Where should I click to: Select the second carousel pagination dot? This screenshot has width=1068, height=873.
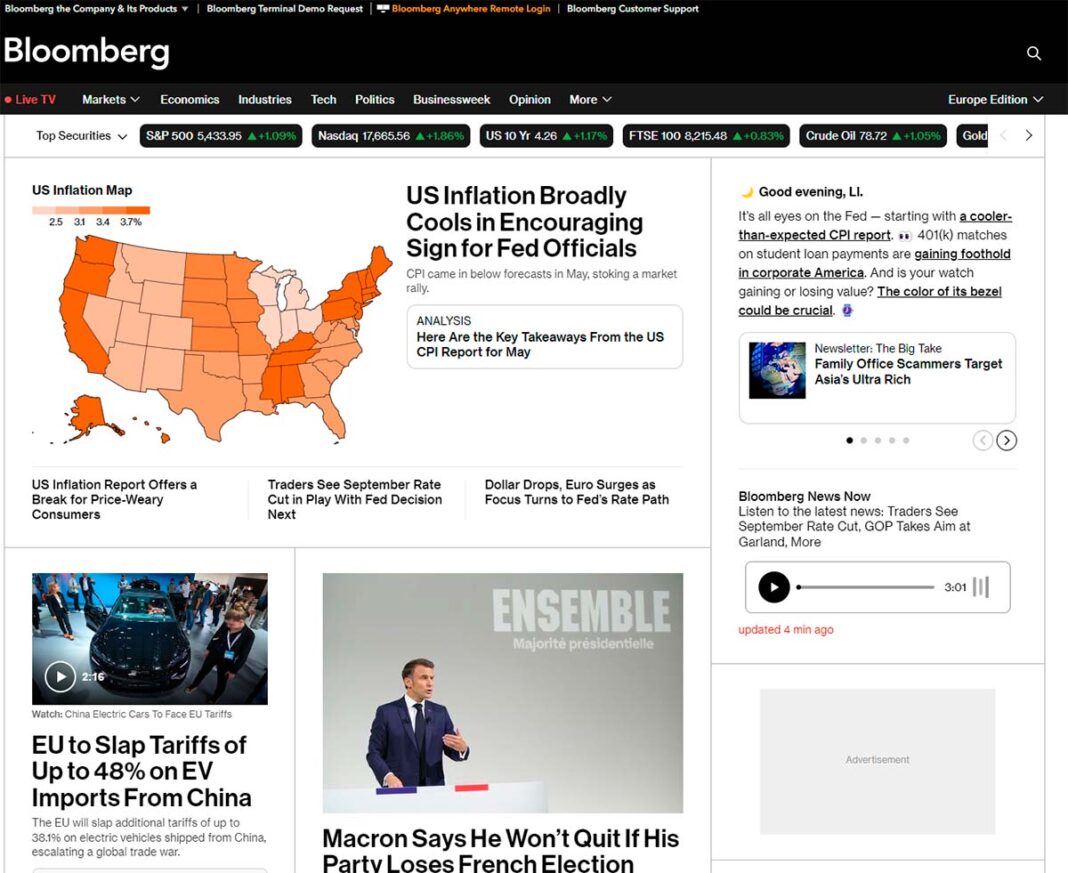click(x=864, y=441)
